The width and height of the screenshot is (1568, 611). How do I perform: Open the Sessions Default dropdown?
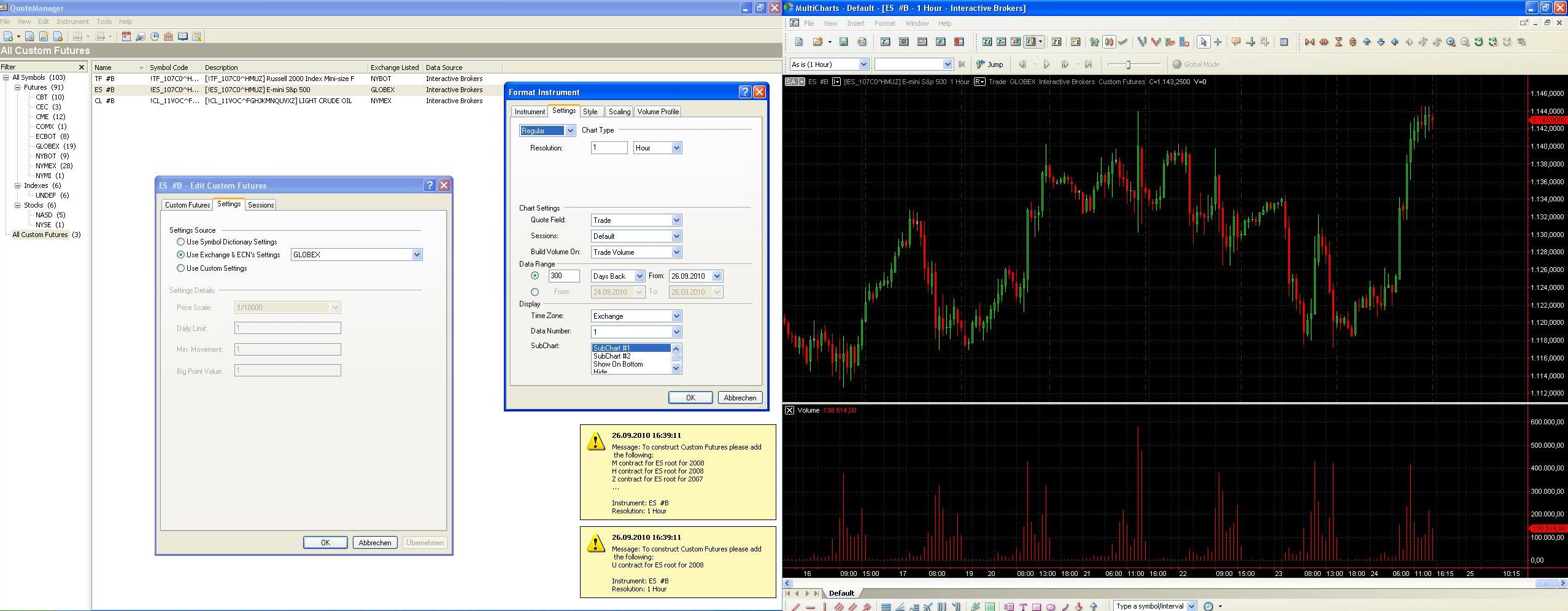pos(676,236)
